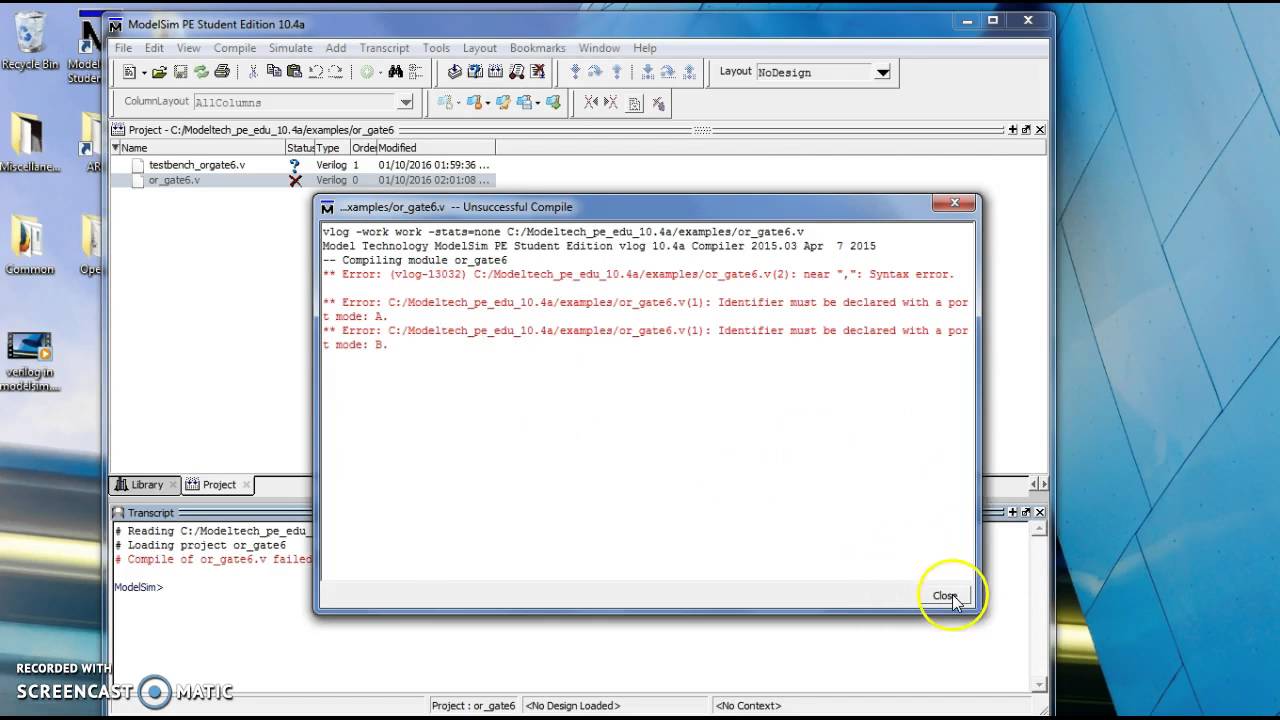
Task: Click the Recycle Bin desktop icon
Action: (30, 40)
